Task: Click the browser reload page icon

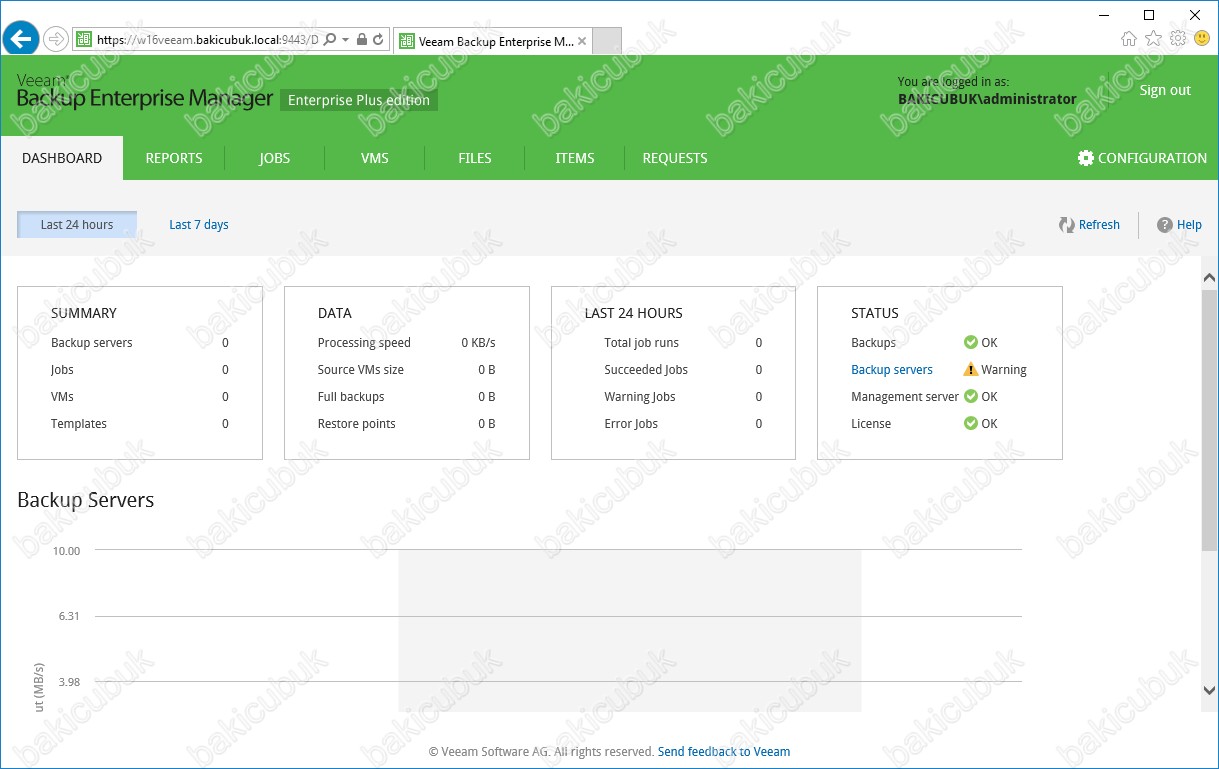Action: pos(378,40)
